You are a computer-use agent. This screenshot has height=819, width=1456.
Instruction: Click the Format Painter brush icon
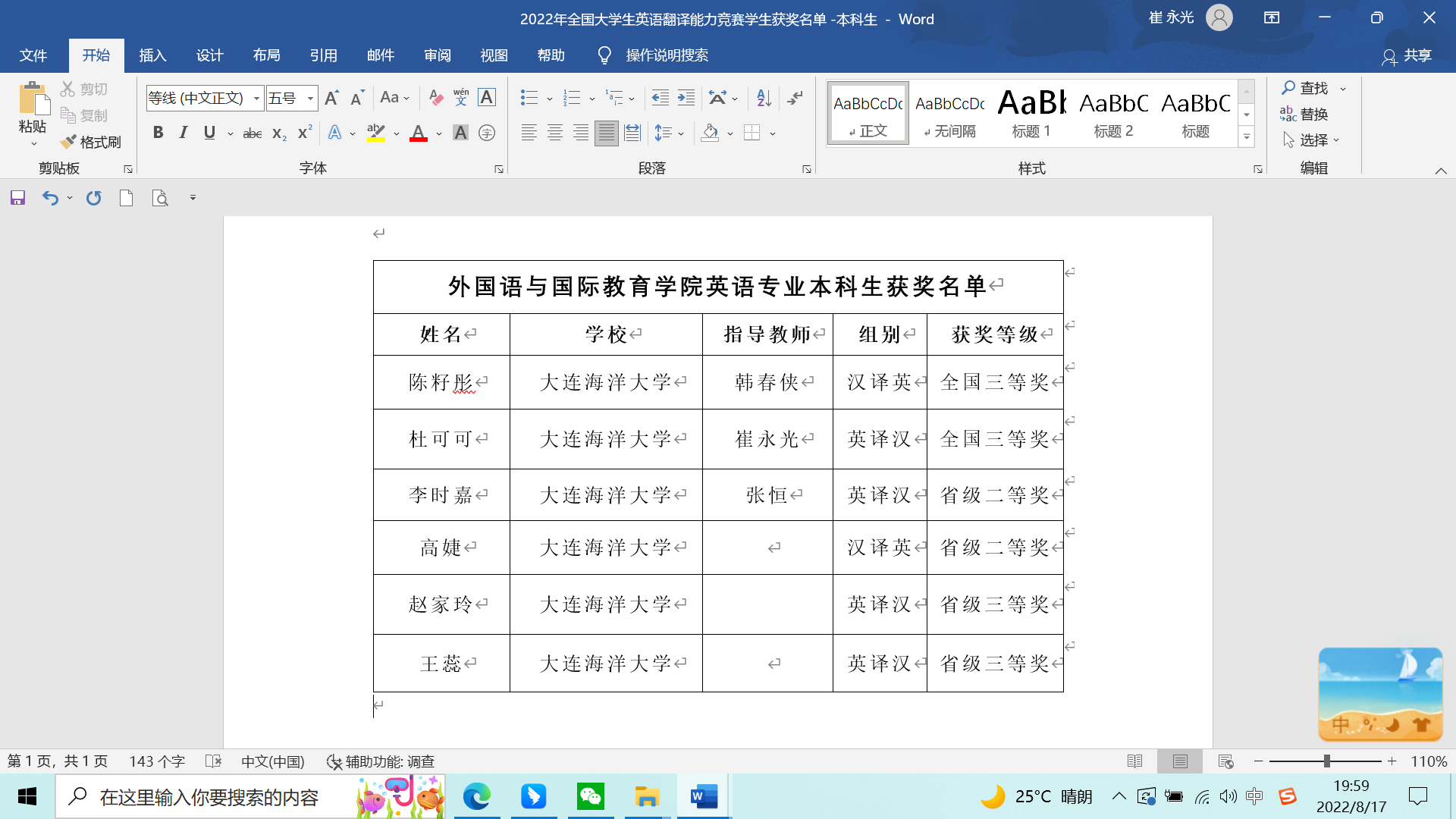(x=69, y=142)
